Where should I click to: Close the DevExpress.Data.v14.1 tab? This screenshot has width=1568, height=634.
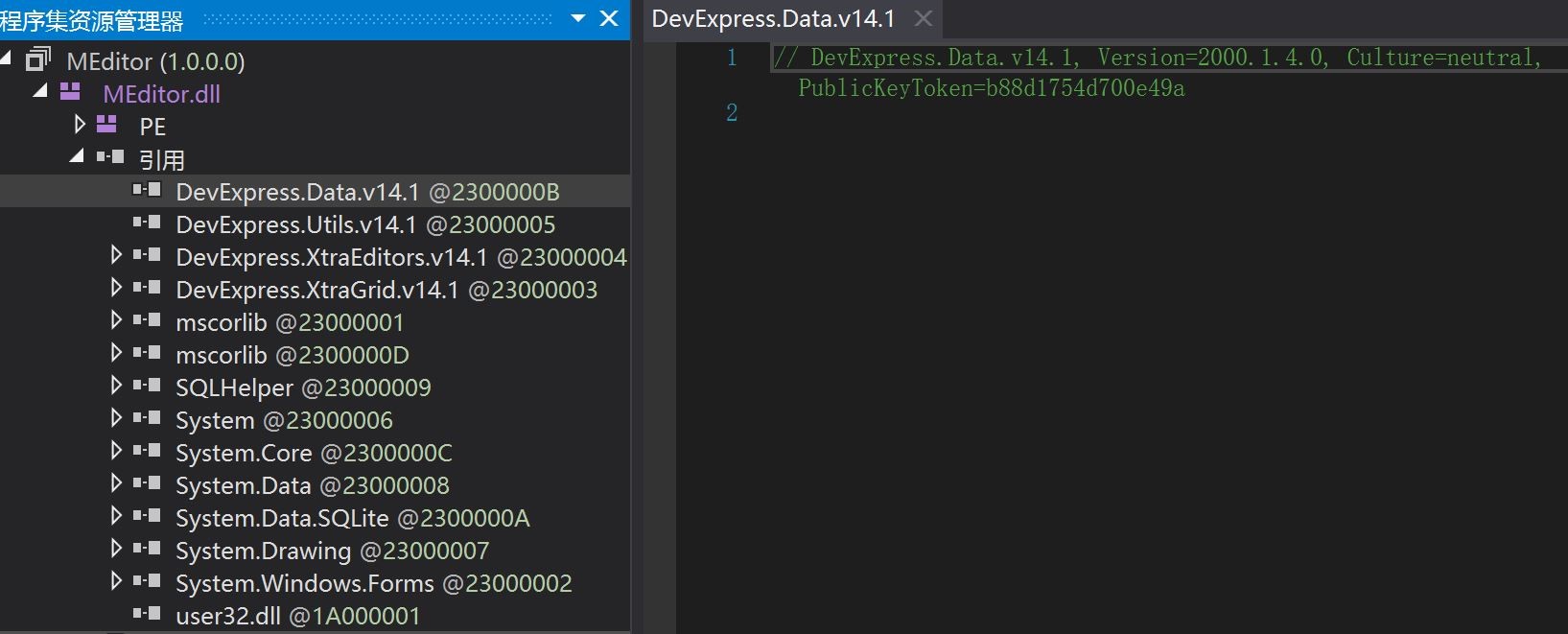coord(923,18)
